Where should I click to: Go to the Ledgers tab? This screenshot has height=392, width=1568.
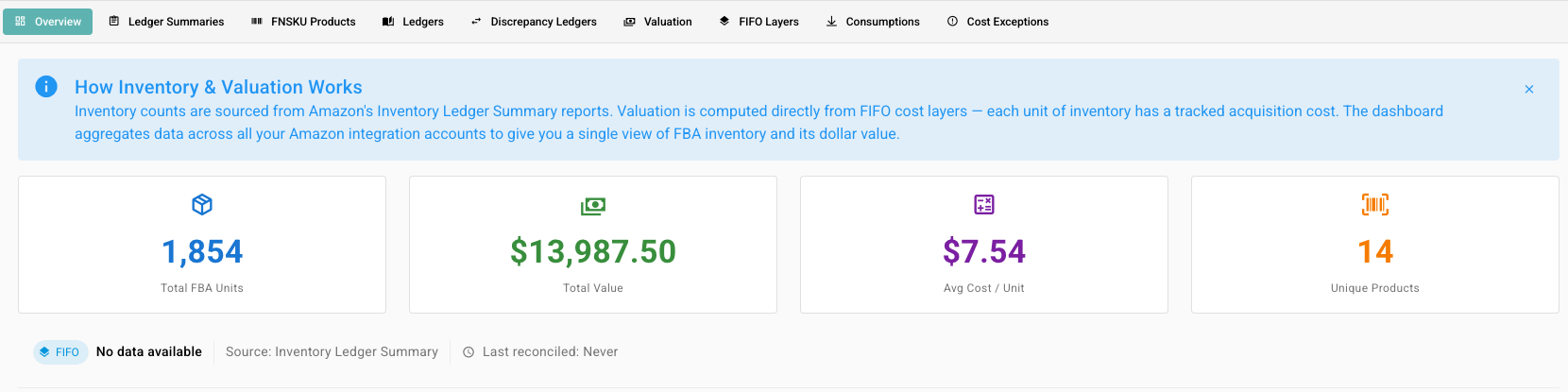click(x=413, y=22)
